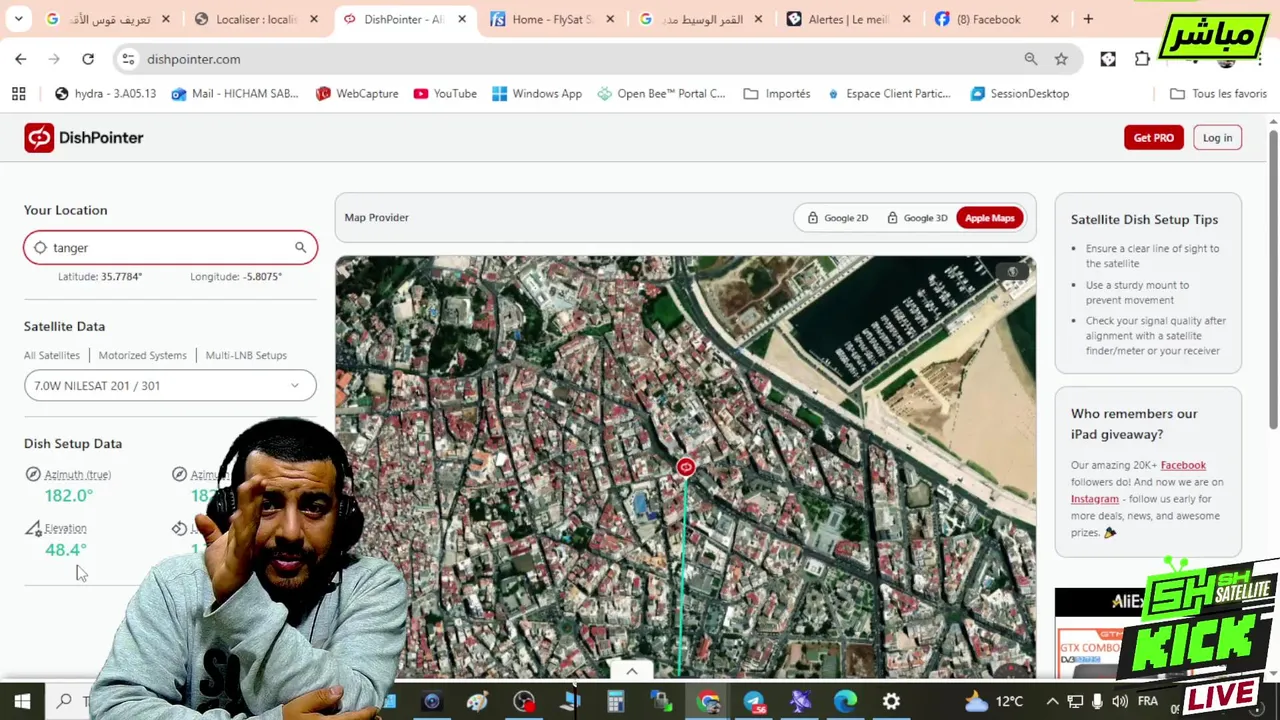Open the Instagram link in giveaway card
The image size is (1280, 720).
pyautogui.click(x=1095, y=499)
